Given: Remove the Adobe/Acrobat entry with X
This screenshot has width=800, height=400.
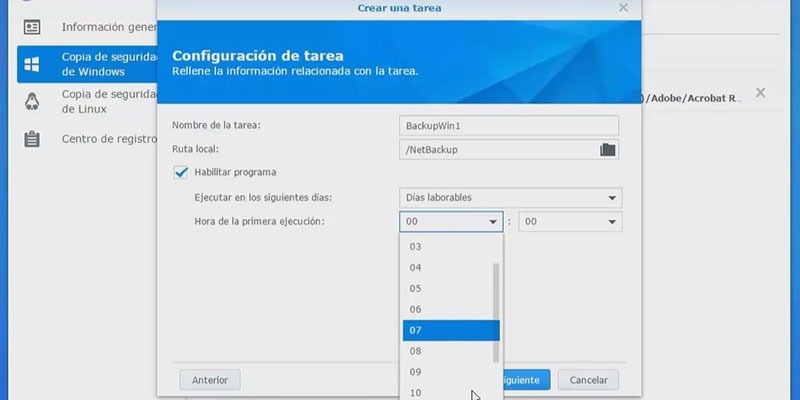Looking at the screenshot, I should 760,93.
